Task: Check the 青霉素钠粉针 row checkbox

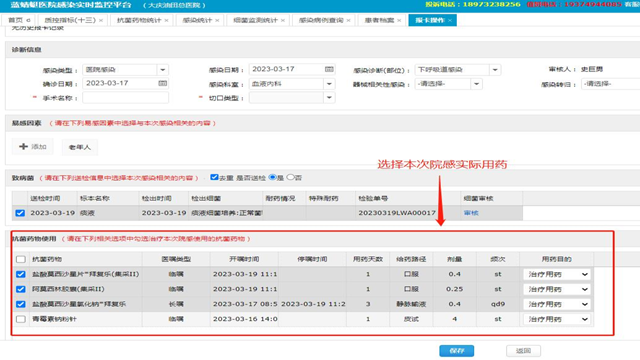Action: point(20,319)
